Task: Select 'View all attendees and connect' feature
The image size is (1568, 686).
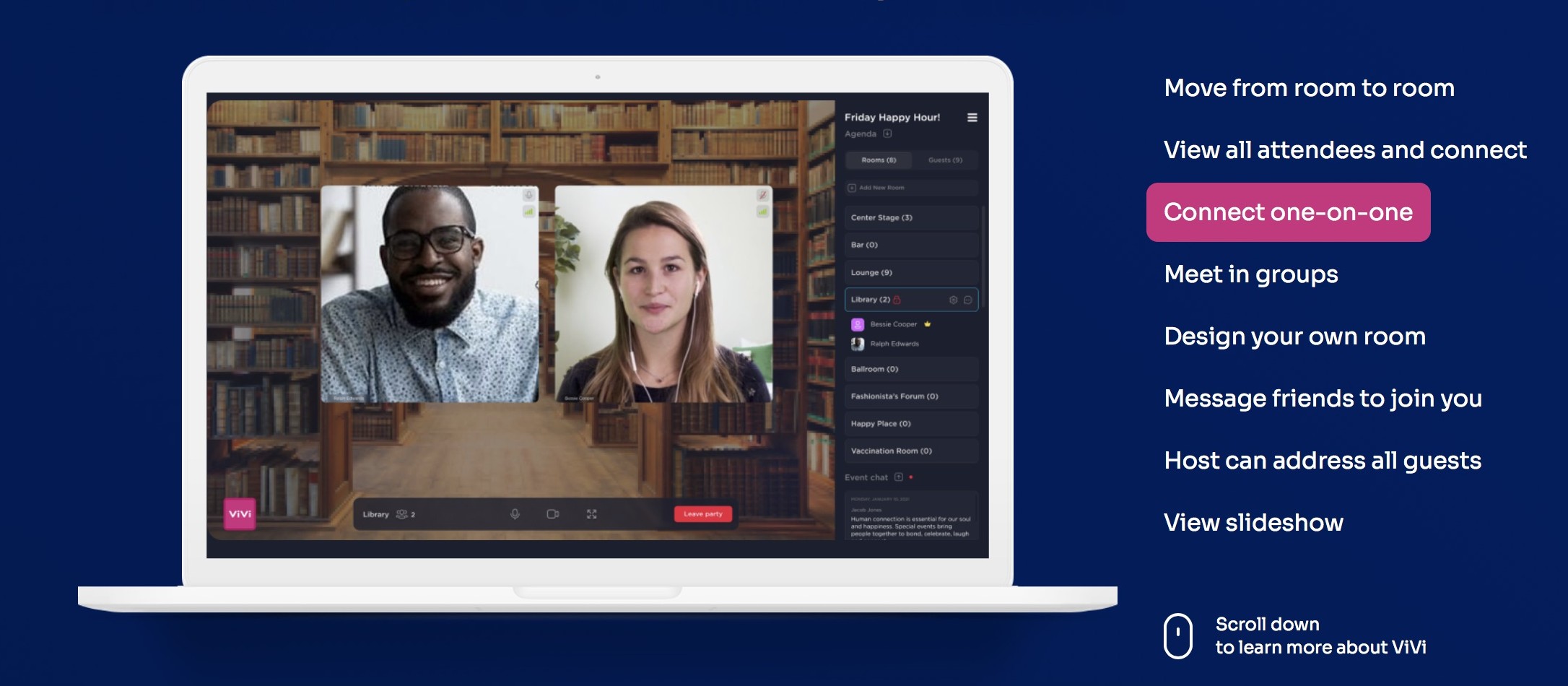Action: pos(1345,150)
